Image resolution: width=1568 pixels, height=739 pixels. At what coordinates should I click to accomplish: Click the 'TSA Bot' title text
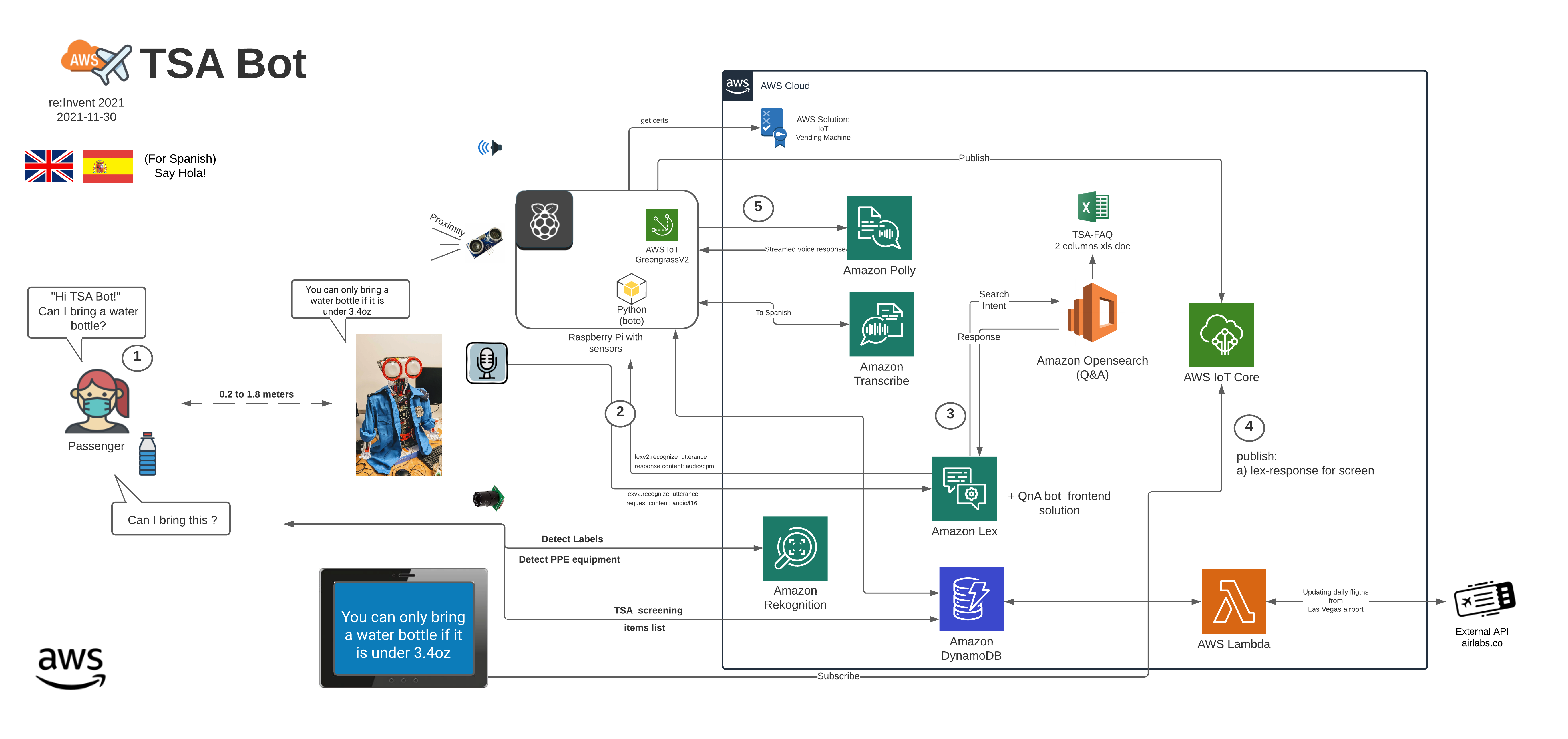223,63
